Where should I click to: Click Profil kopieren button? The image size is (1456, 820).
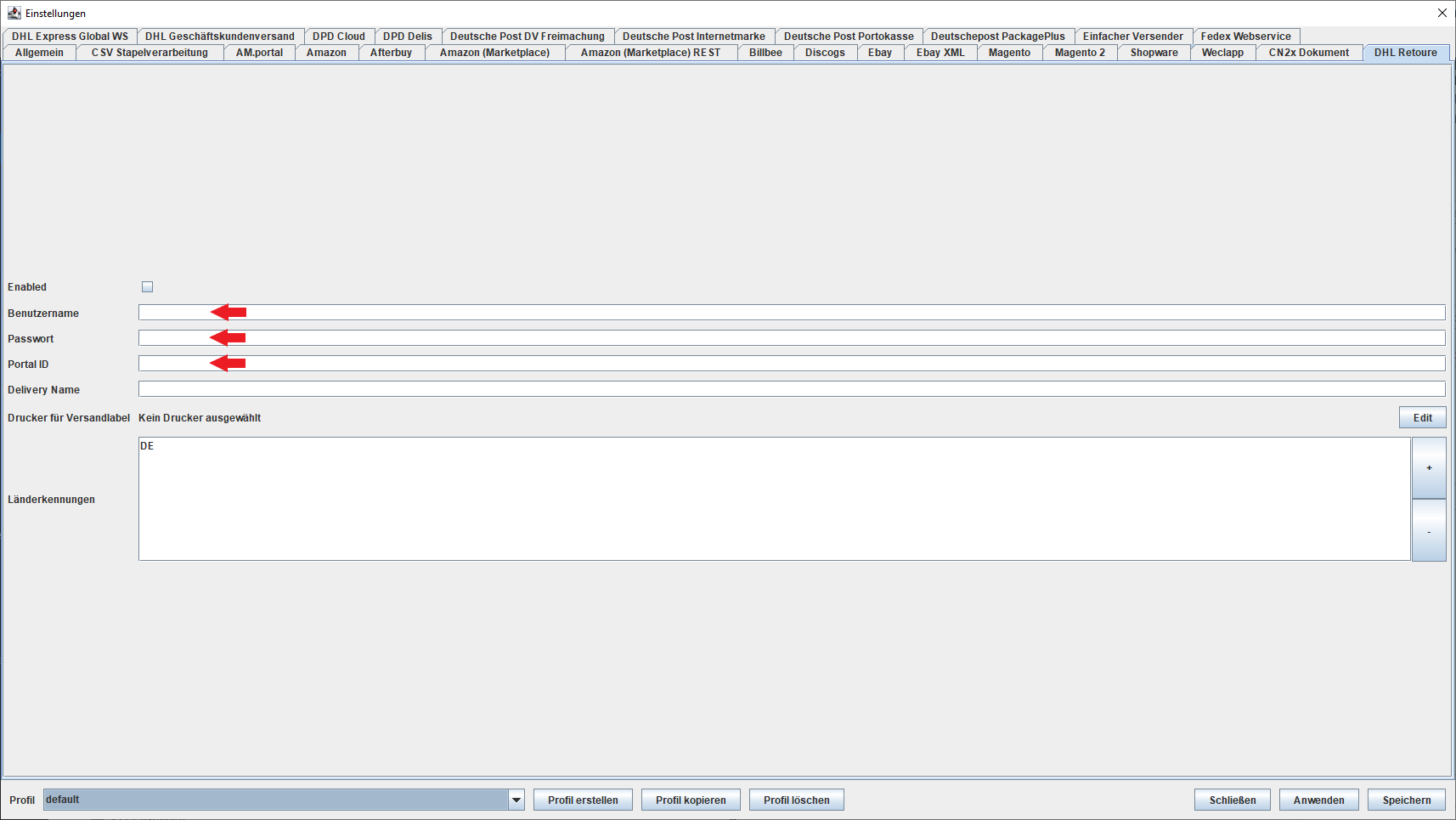[x=691, y=800]
